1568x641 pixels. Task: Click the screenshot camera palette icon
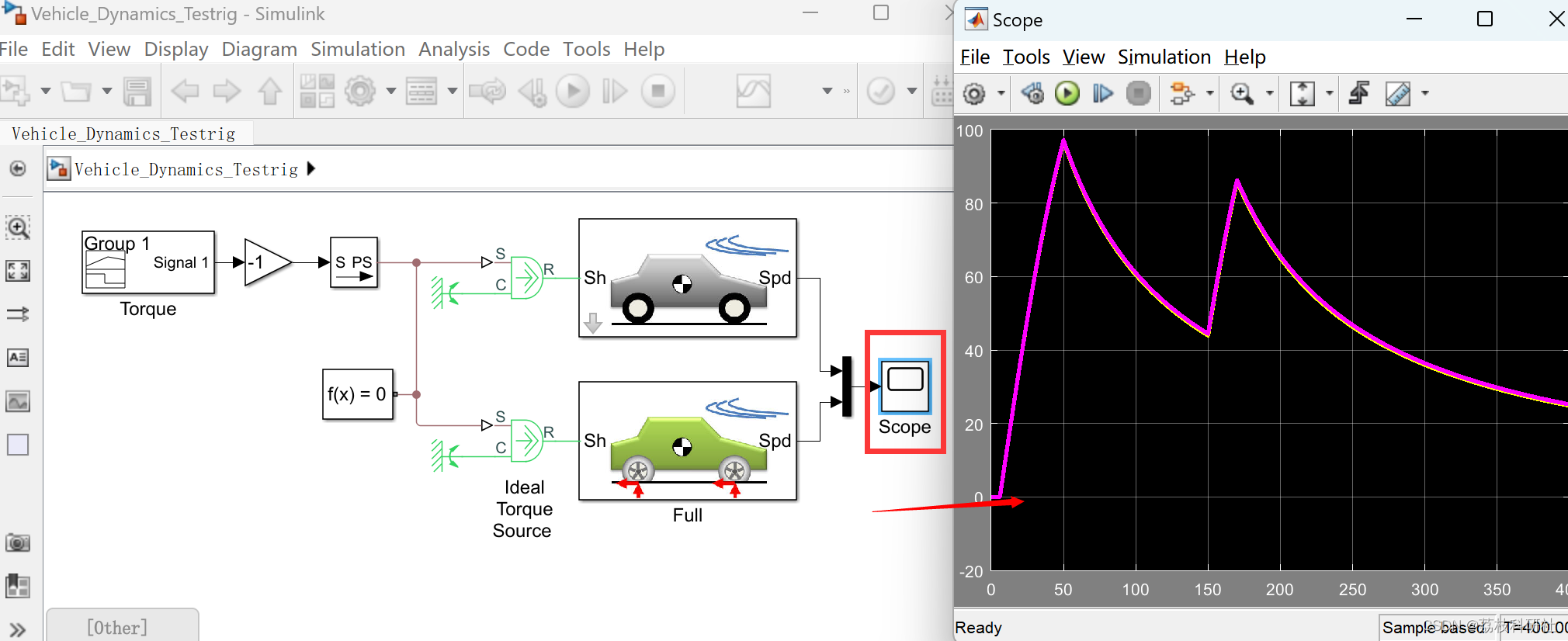(18, 542)
